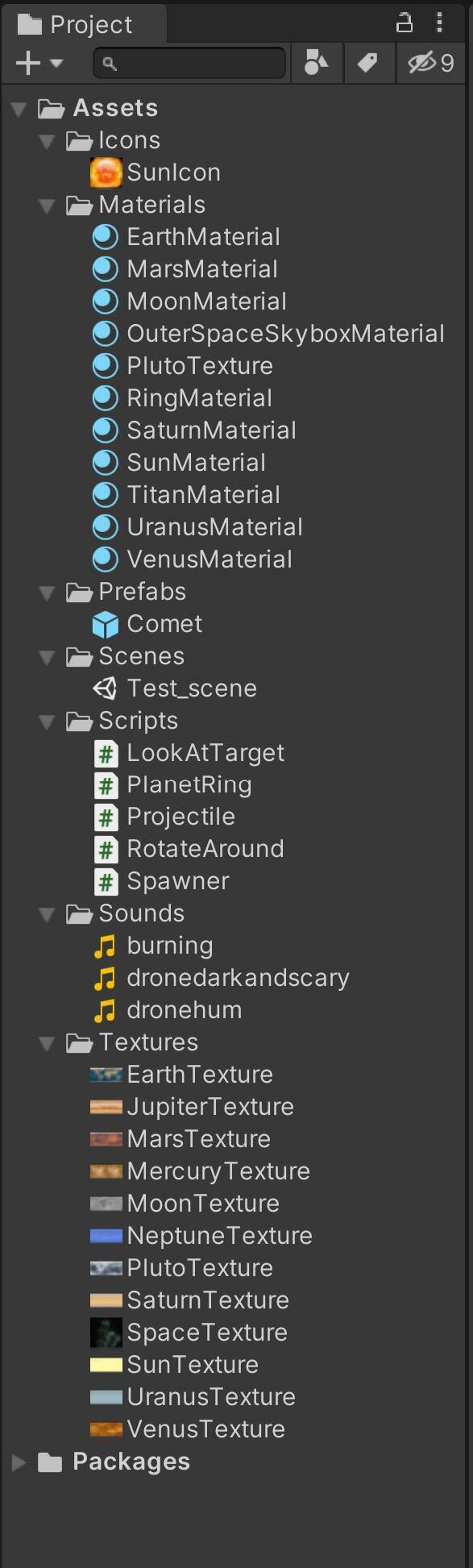Select the Test_scene Unity scene icon
Image resolution: width=473 pixels, height=1568 pixels.
106,688
